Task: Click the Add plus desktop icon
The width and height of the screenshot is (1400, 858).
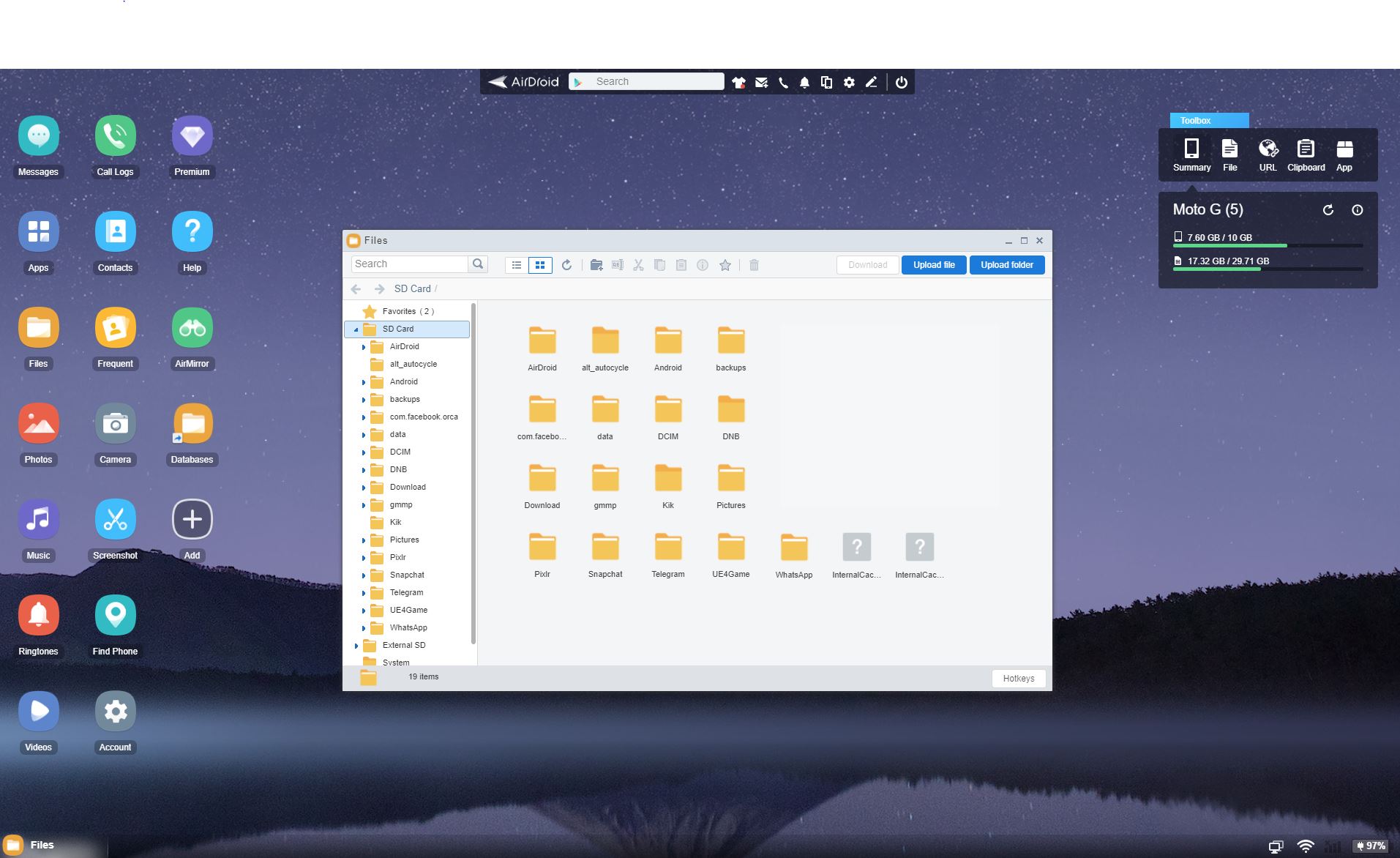Action: 192,520
